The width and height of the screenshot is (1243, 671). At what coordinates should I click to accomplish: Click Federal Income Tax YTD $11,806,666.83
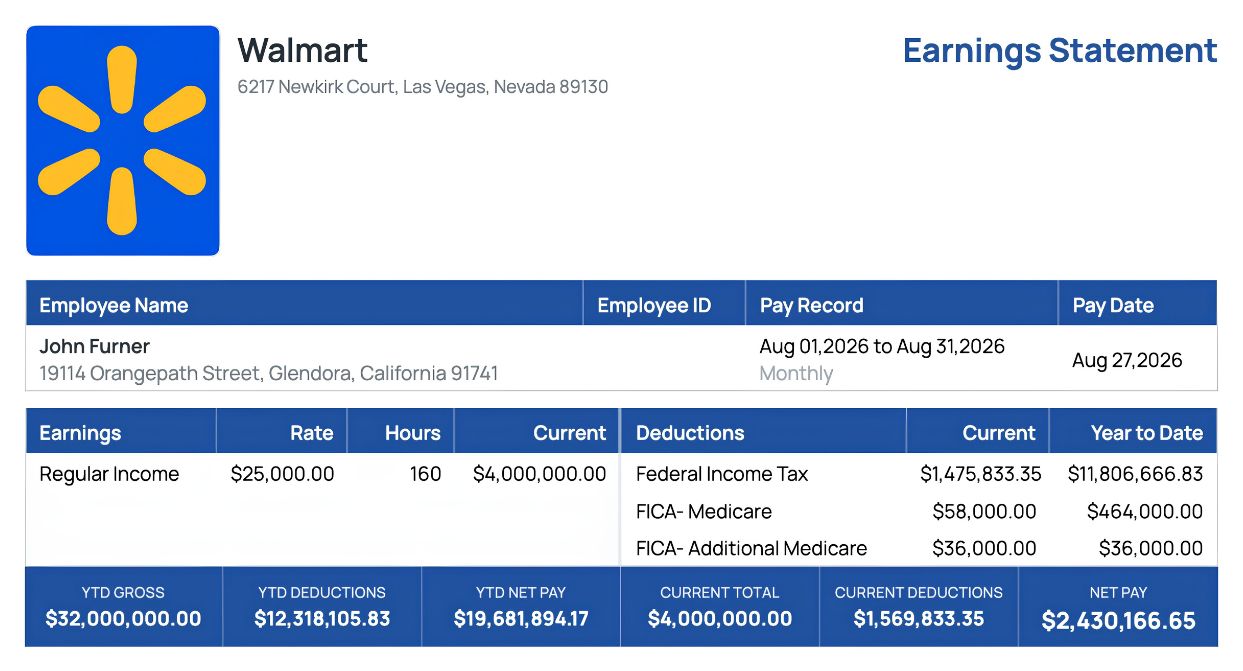(1135, 474)
